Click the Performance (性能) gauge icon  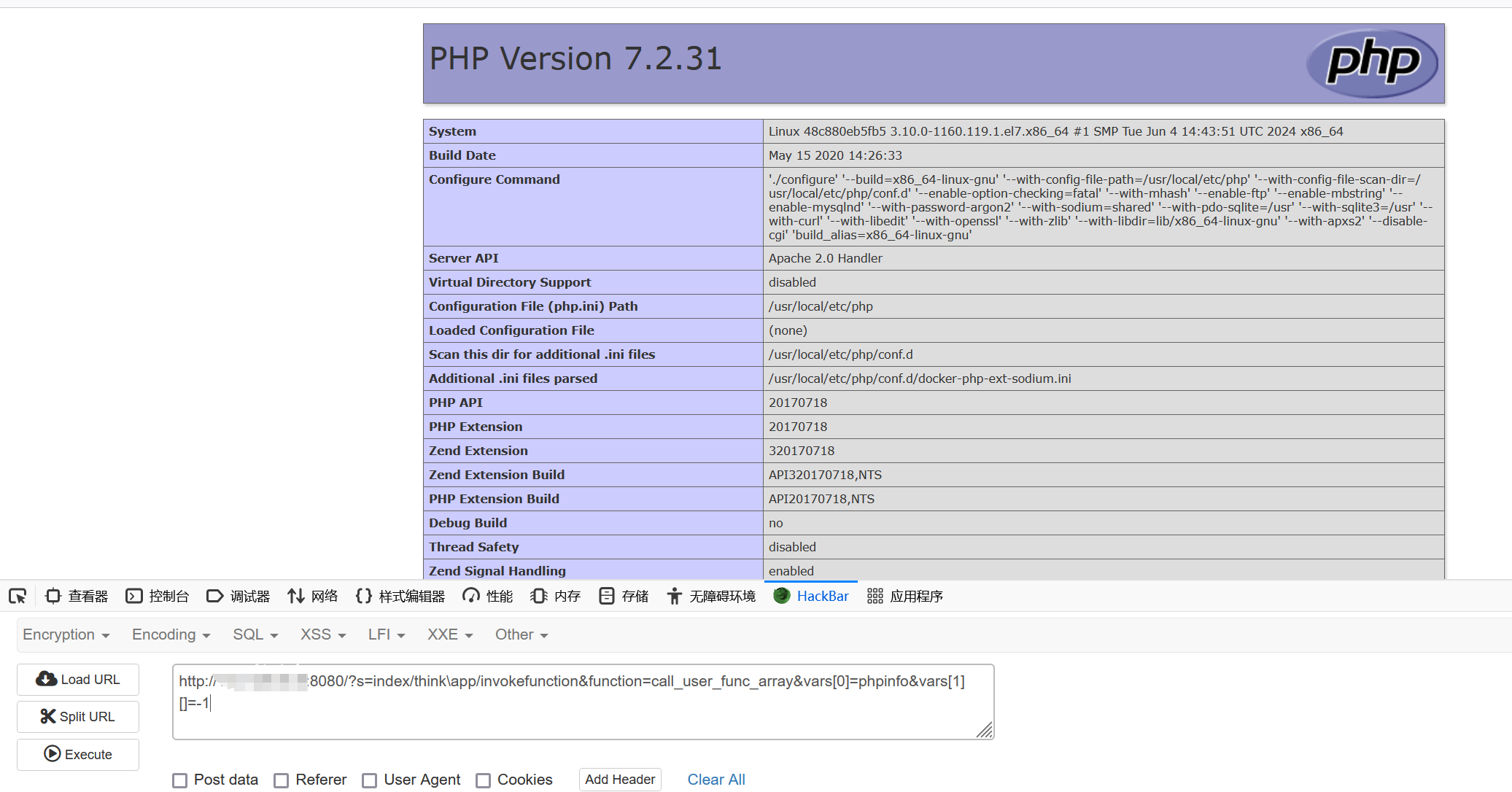(x=471, y=597)
